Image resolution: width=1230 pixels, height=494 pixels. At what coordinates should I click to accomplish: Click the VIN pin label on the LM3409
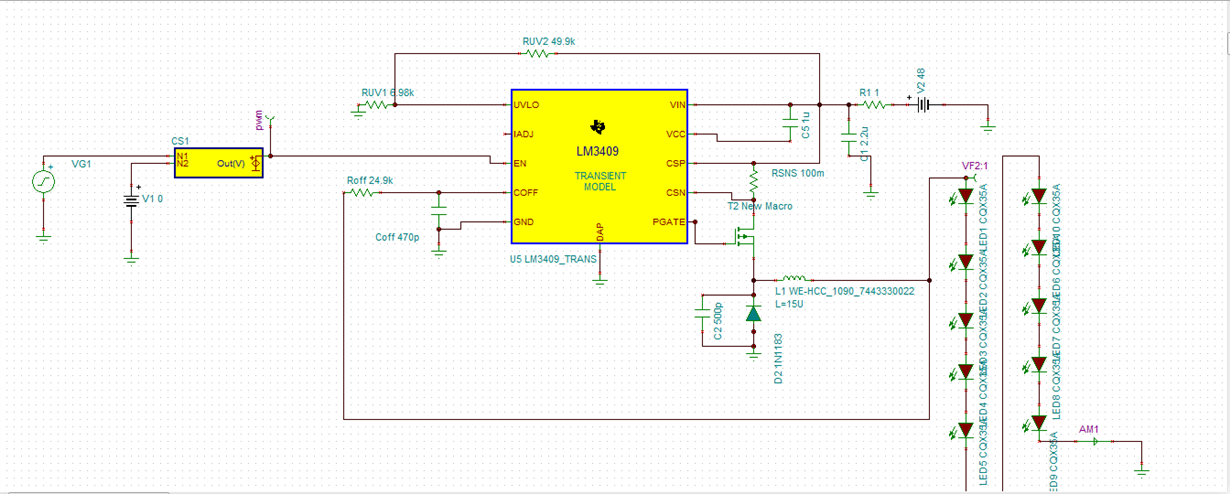click(x=676, y=105)
